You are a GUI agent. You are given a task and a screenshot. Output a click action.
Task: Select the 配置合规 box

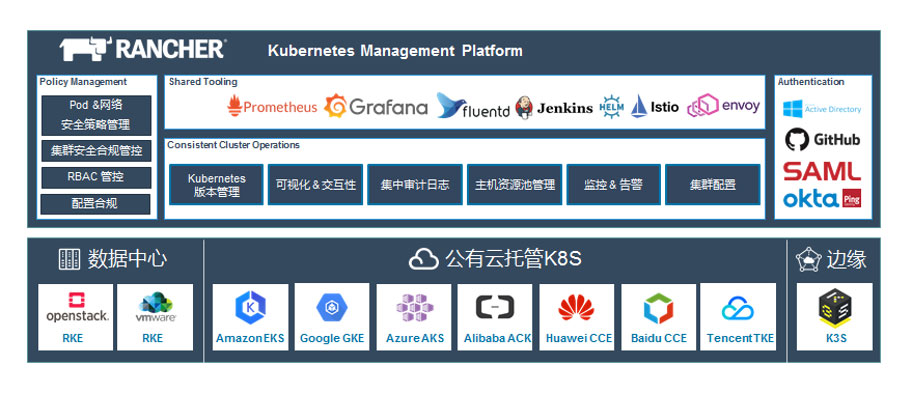(96, 204)
